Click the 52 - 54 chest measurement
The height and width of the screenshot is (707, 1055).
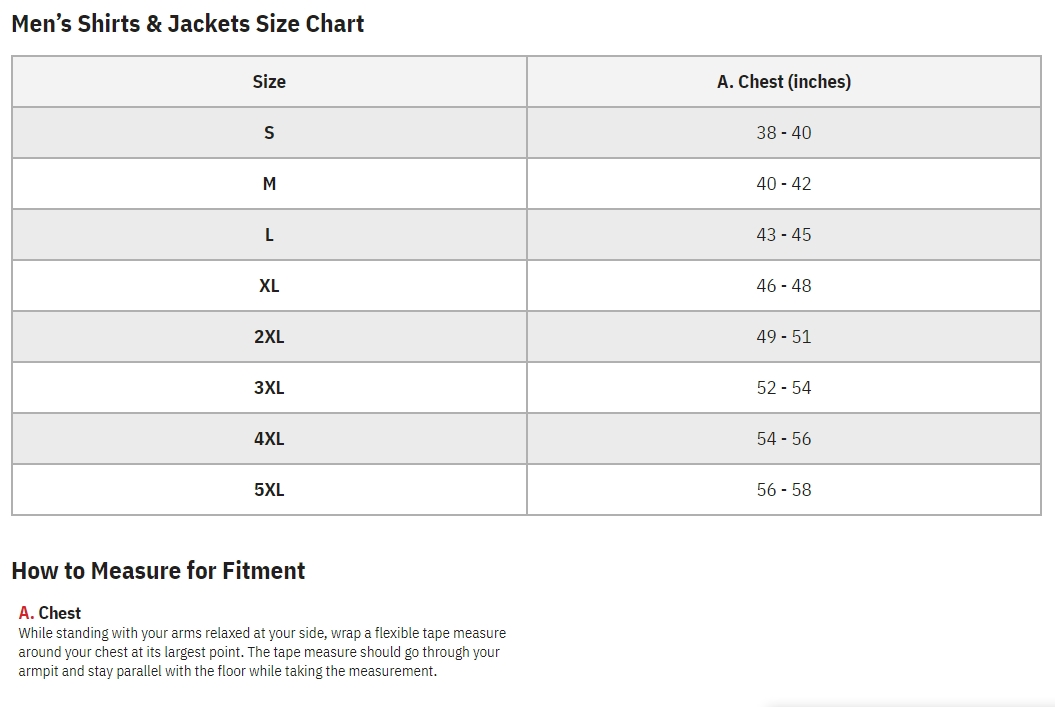click(x=784, y=388)
